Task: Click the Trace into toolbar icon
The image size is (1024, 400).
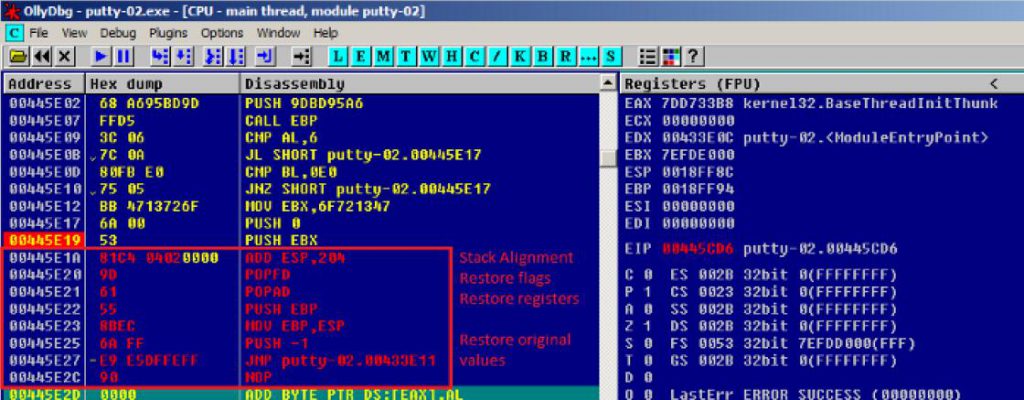Action: [213, 57]
